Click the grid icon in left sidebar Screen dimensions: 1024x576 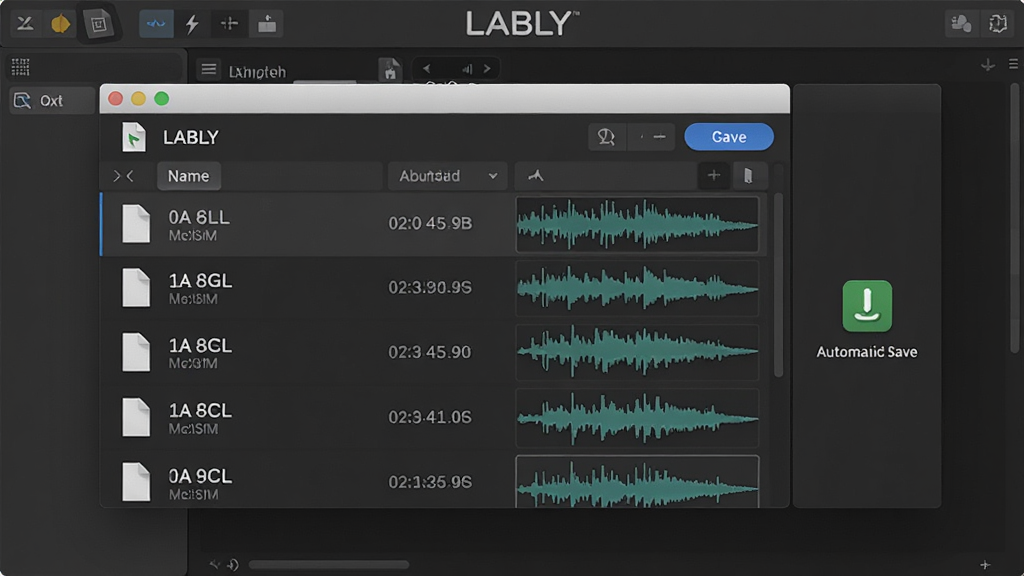click(20, 67)
